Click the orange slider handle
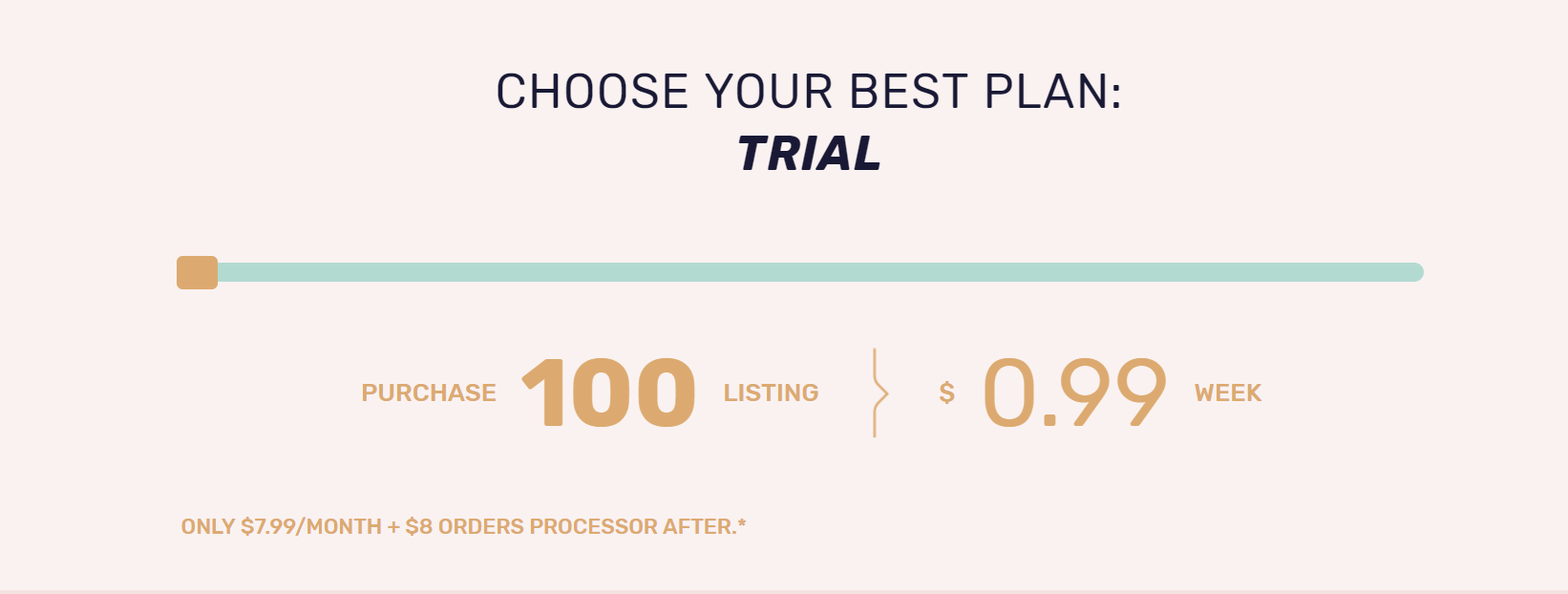1568x594 pixels. pyautogui.click(x=198, y=273)
